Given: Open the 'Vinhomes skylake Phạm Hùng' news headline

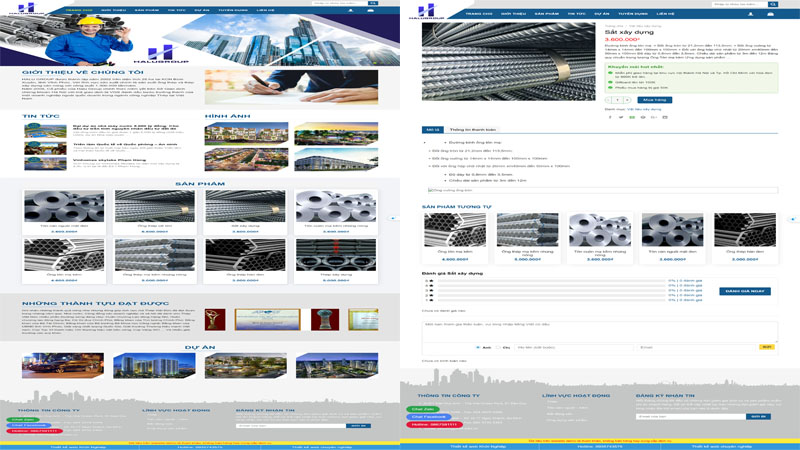Looking at the screenshot, I should click(109, 160).
